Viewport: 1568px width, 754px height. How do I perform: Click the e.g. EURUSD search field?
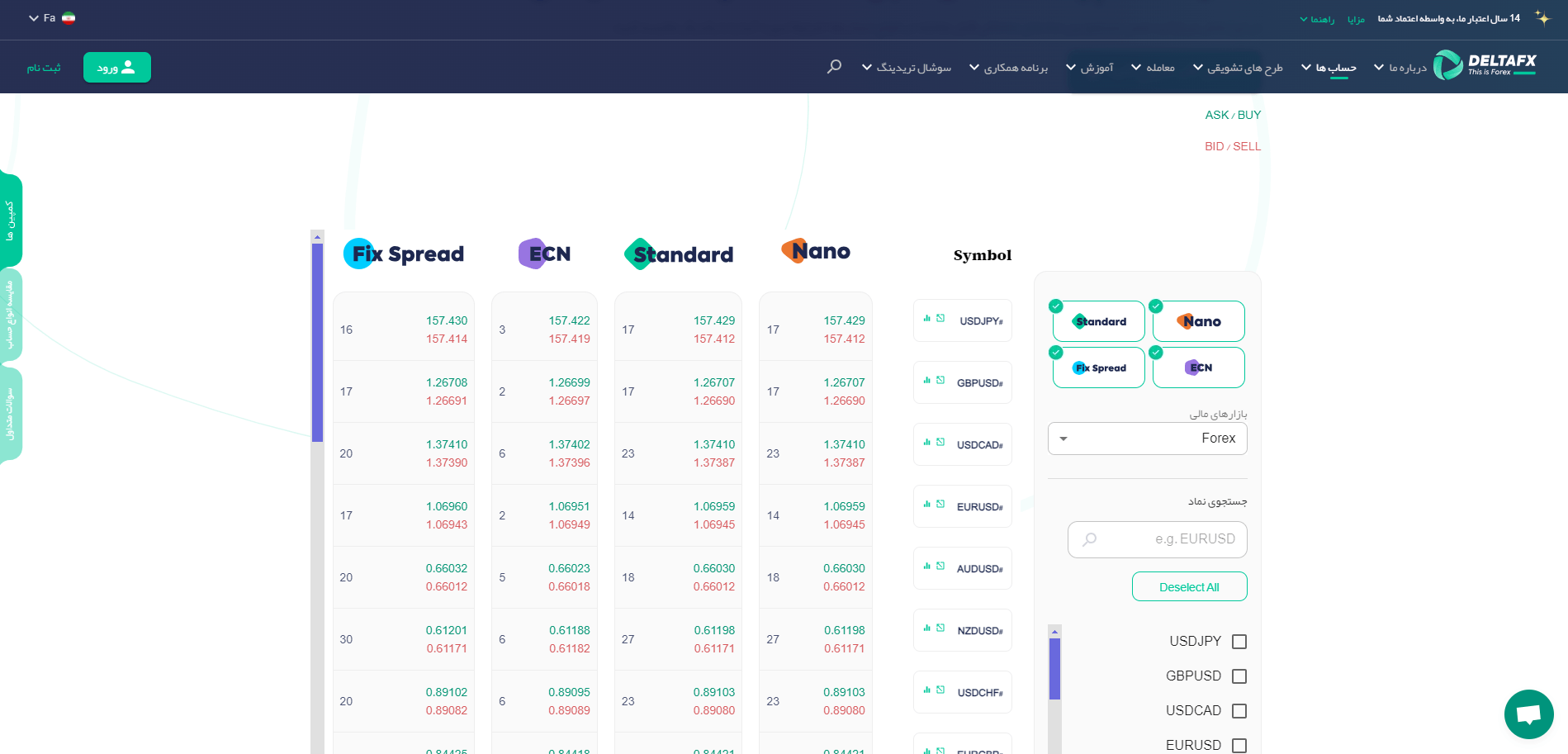click(1157, 539)
